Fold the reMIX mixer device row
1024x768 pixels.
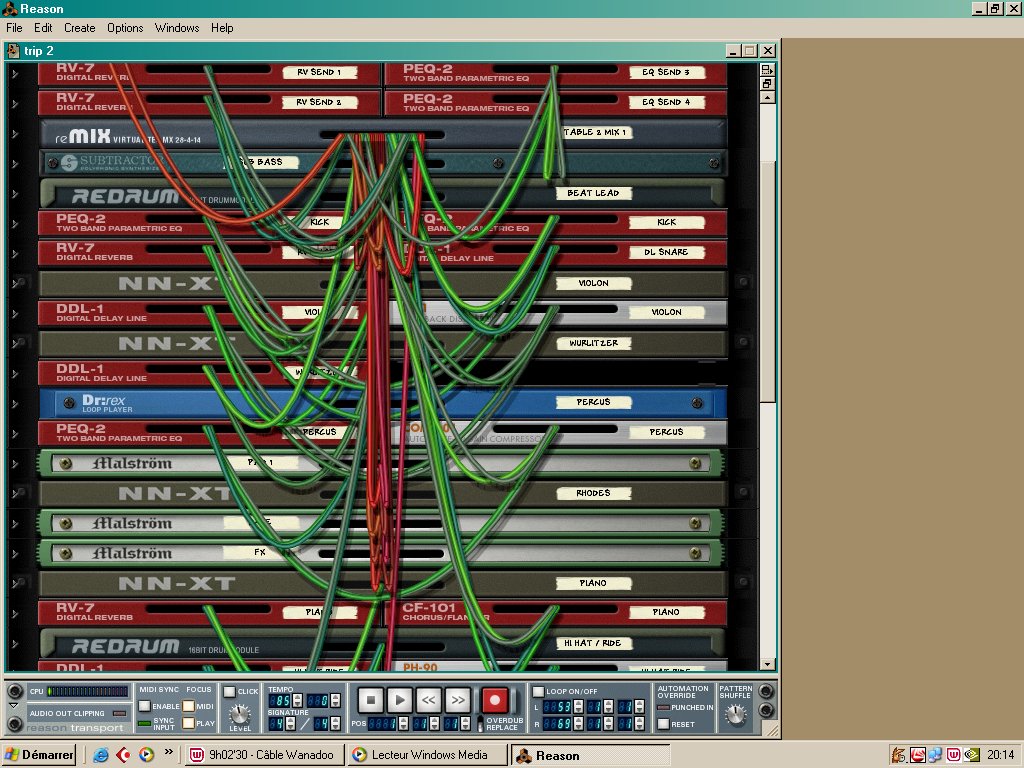(14, 134)
